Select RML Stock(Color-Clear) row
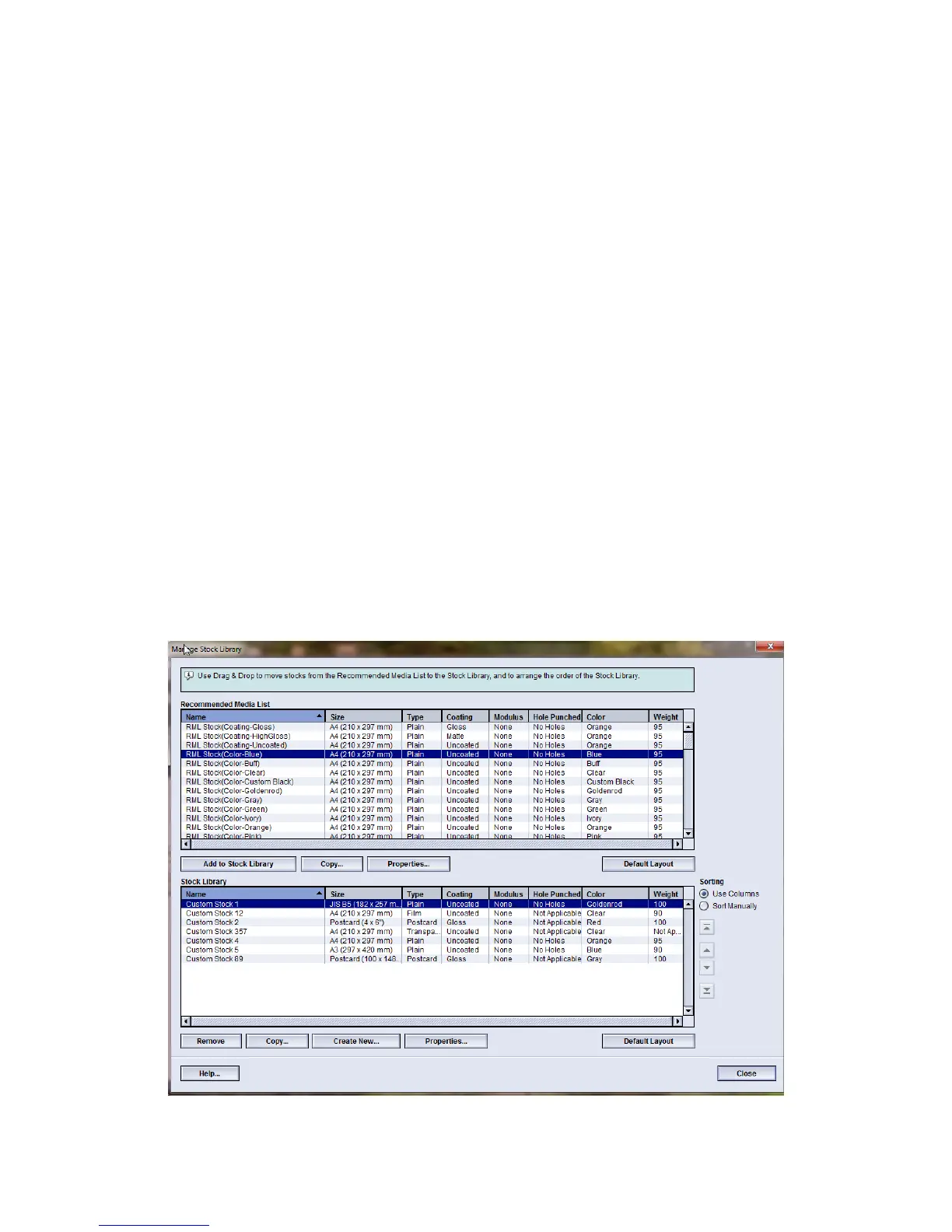The width and height of the screenshot is (952, 1232). (x=432, y=773)
